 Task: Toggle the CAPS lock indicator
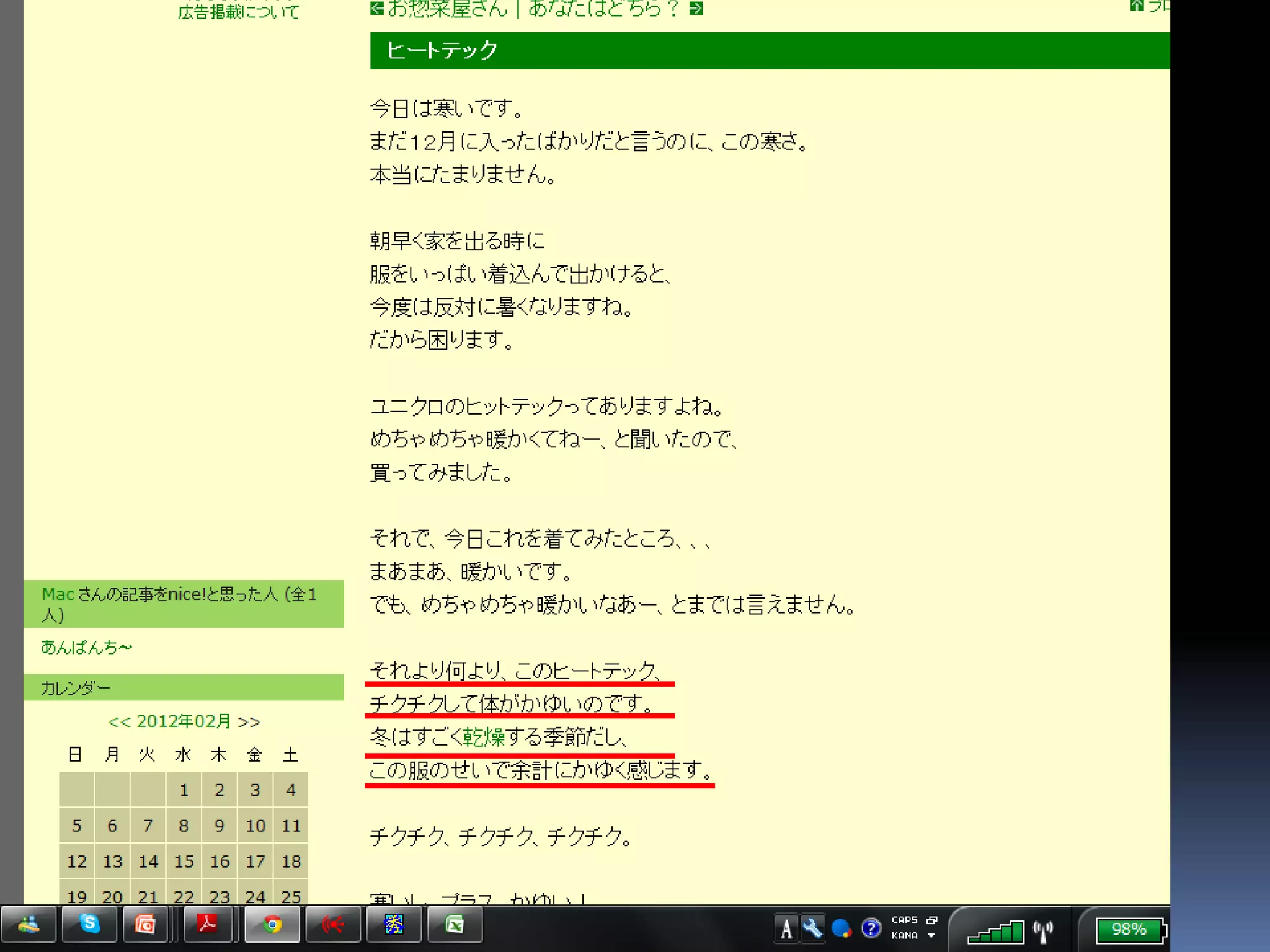(x=904, y=920)
